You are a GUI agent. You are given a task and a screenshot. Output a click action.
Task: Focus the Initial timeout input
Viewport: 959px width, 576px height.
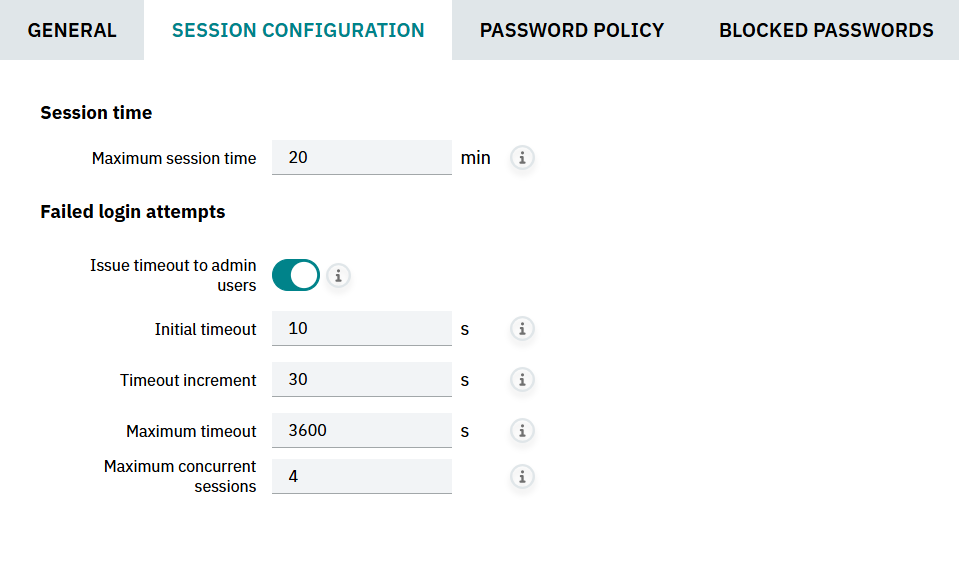[x=361, y=329]
